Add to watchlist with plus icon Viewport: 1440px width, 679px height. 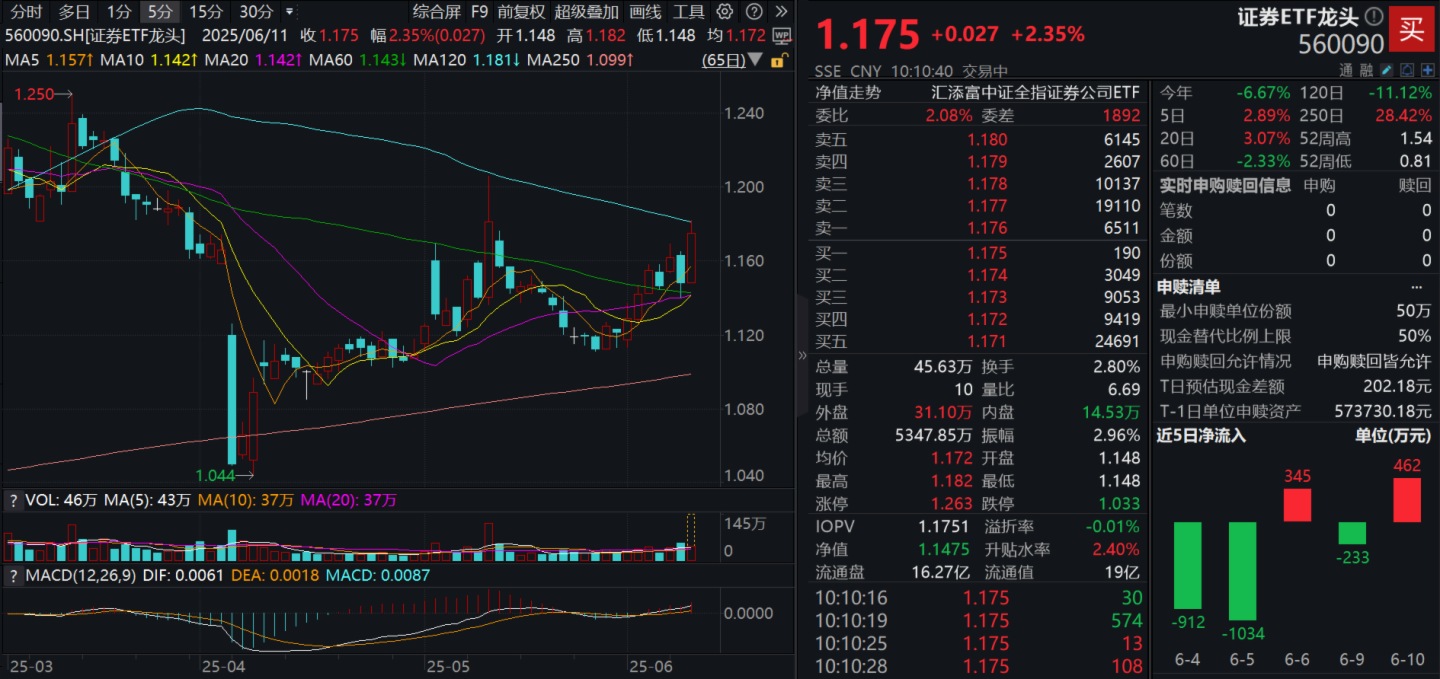[x=1427, y=71]
